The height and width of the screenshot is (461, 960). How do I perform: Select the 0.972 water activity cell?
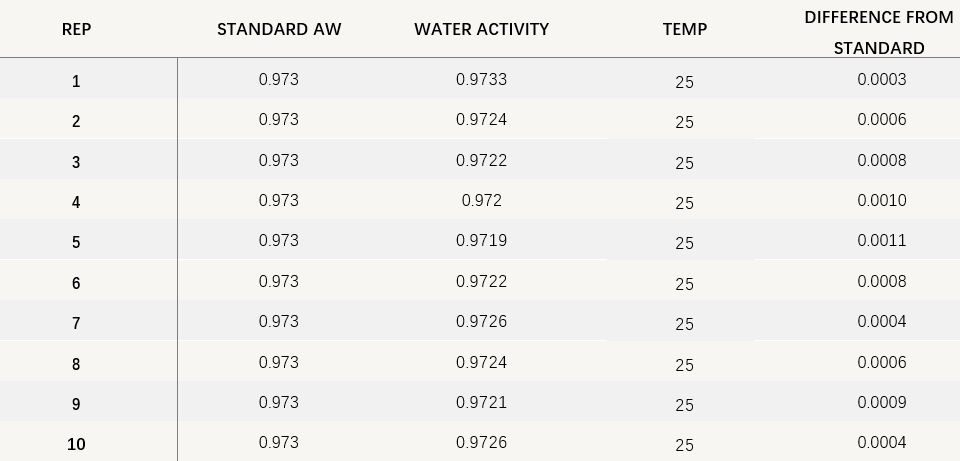click(x=481, y=200)
